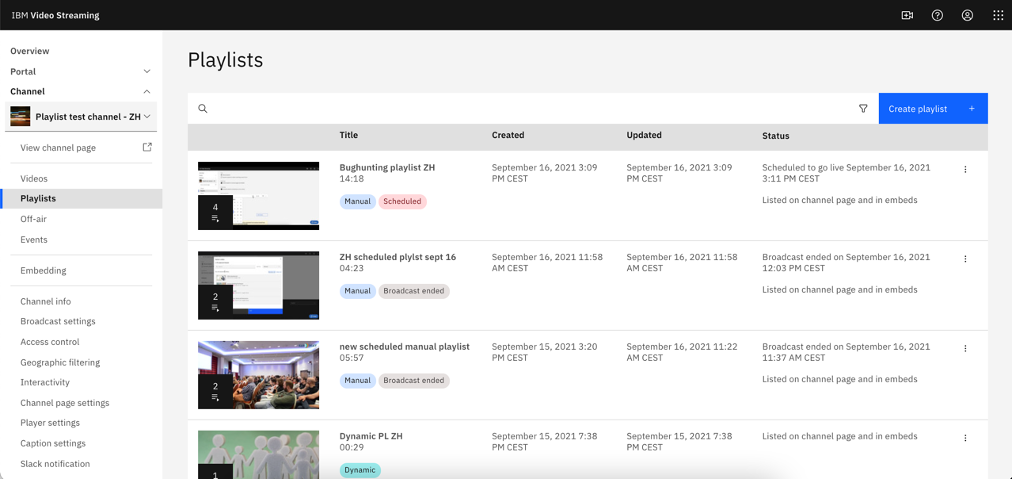The height and width of the screenshot is (480, 1012).
Task: Open external link icon beside View channel page
Action: click(x=147, y=147)
